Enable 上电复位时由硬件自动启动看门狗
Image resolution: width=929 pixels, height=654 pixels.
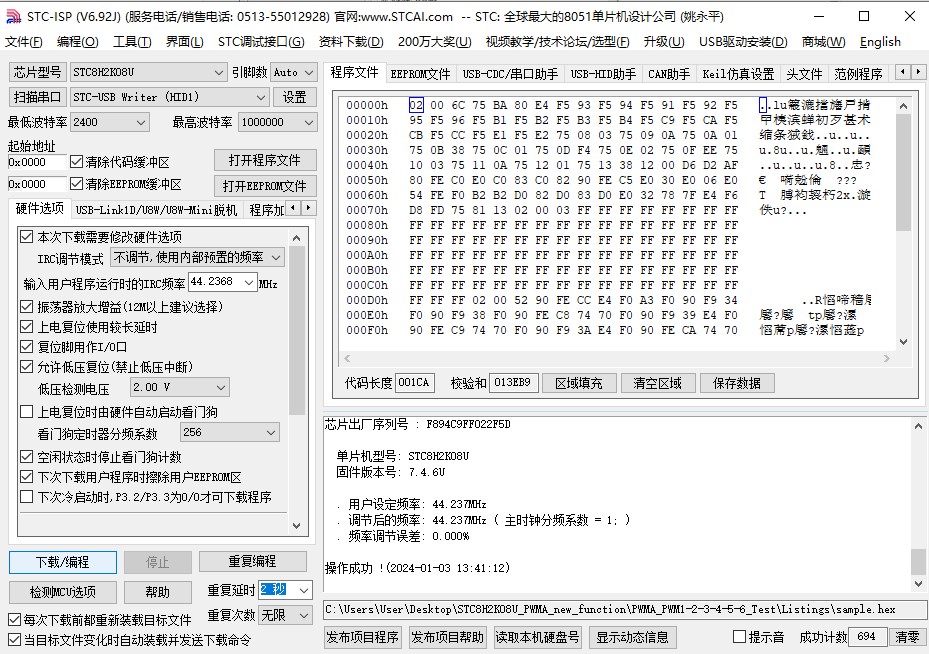pos(27,412)
